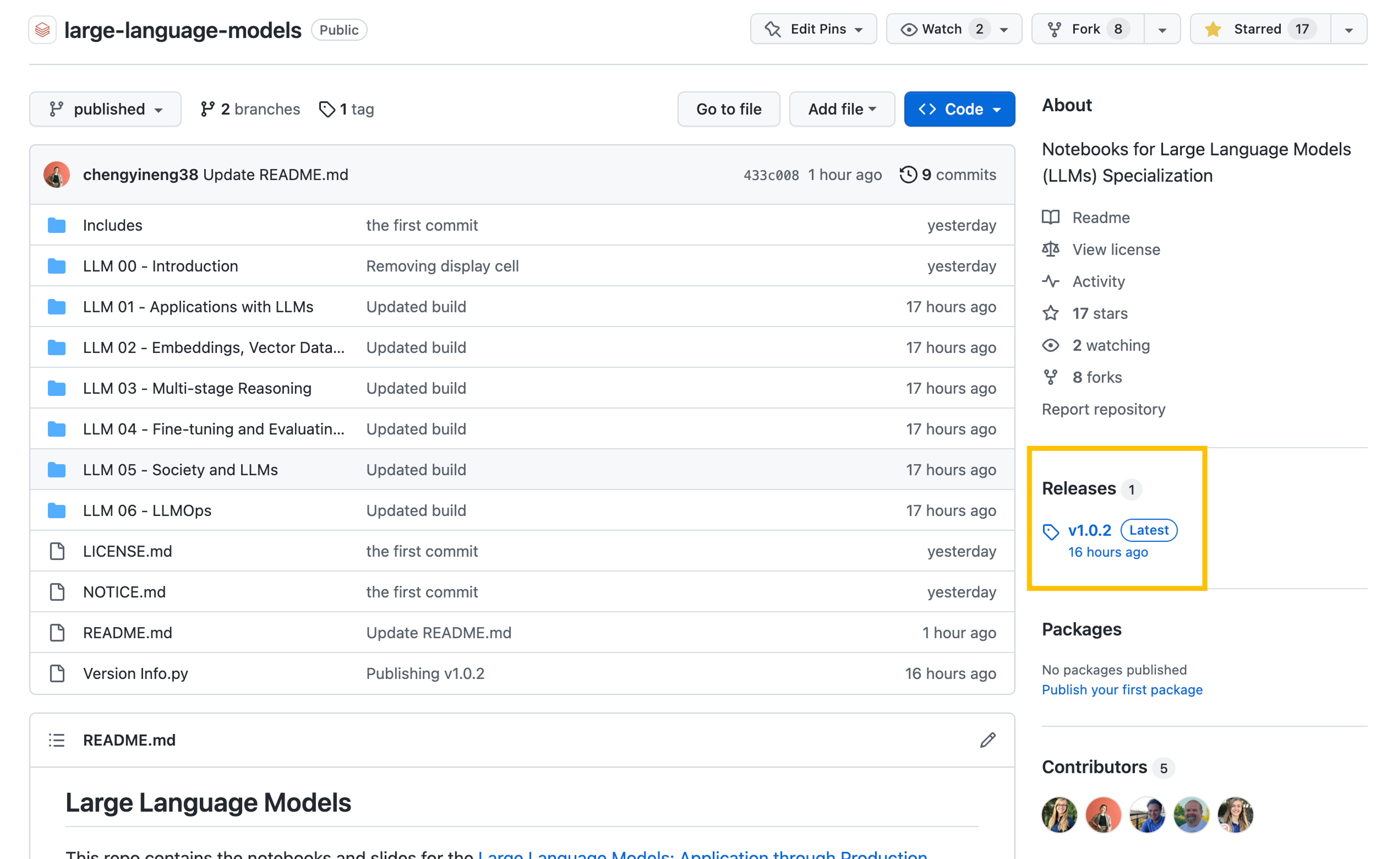Open chengyineng38's profile link
Screen dimensions: 1400x859
141,174
